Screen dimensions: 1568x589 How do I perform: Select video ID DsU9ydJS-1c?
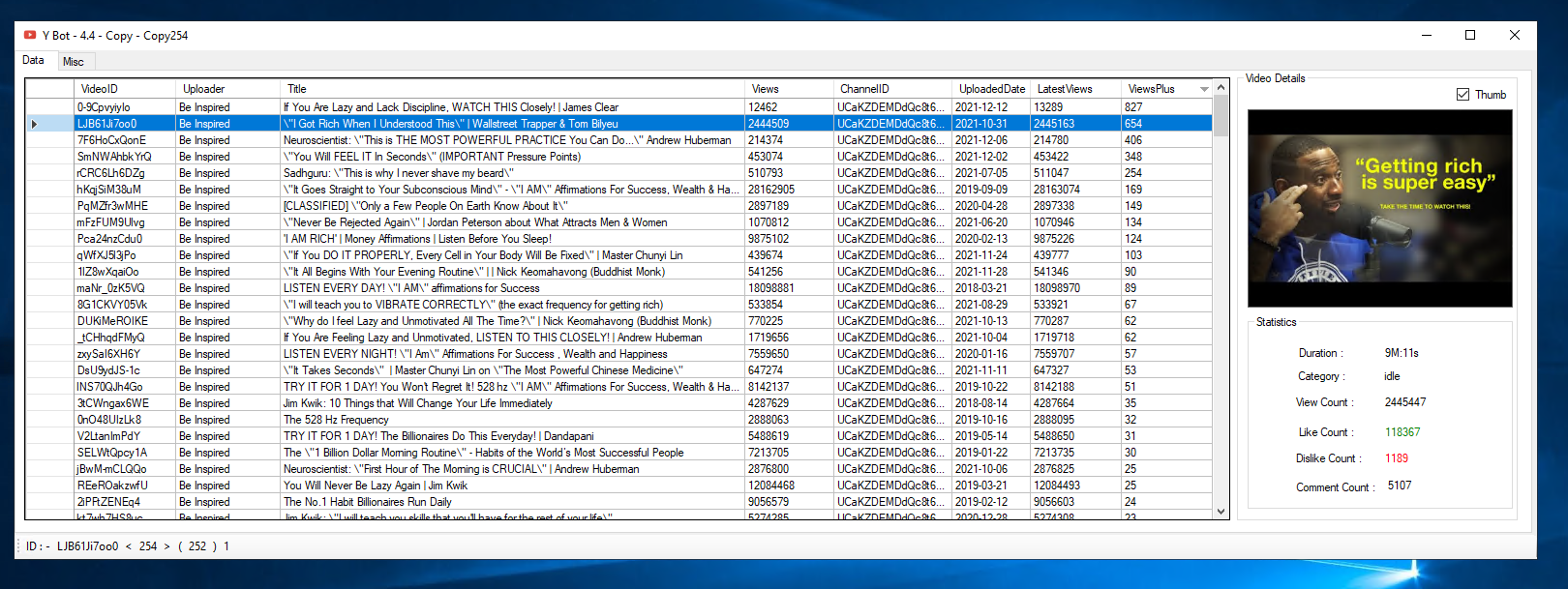tap(108, 370)
